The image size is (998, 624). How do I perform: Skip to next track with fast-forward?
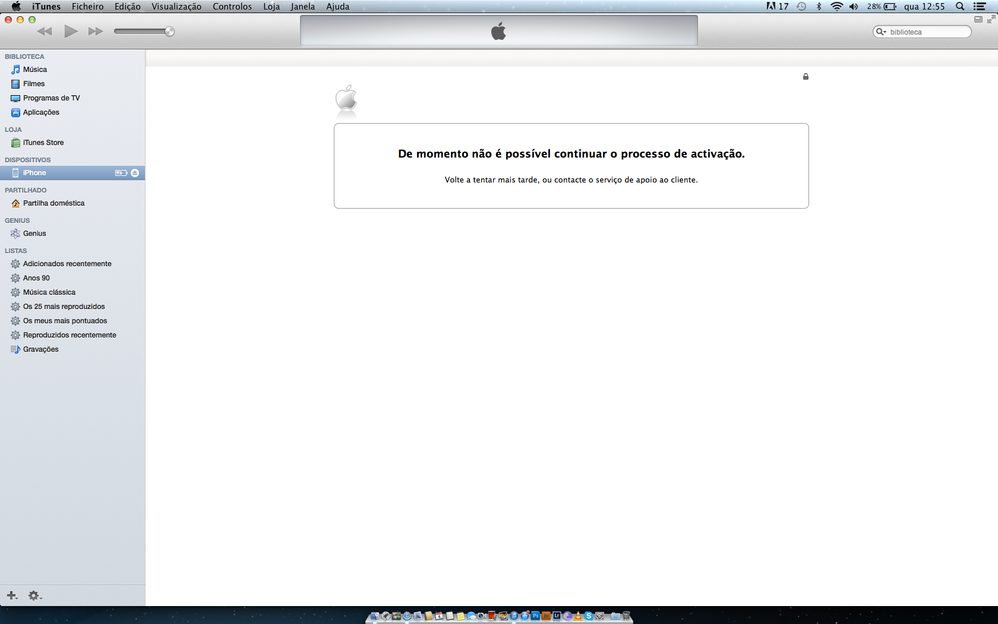[96, 30]
